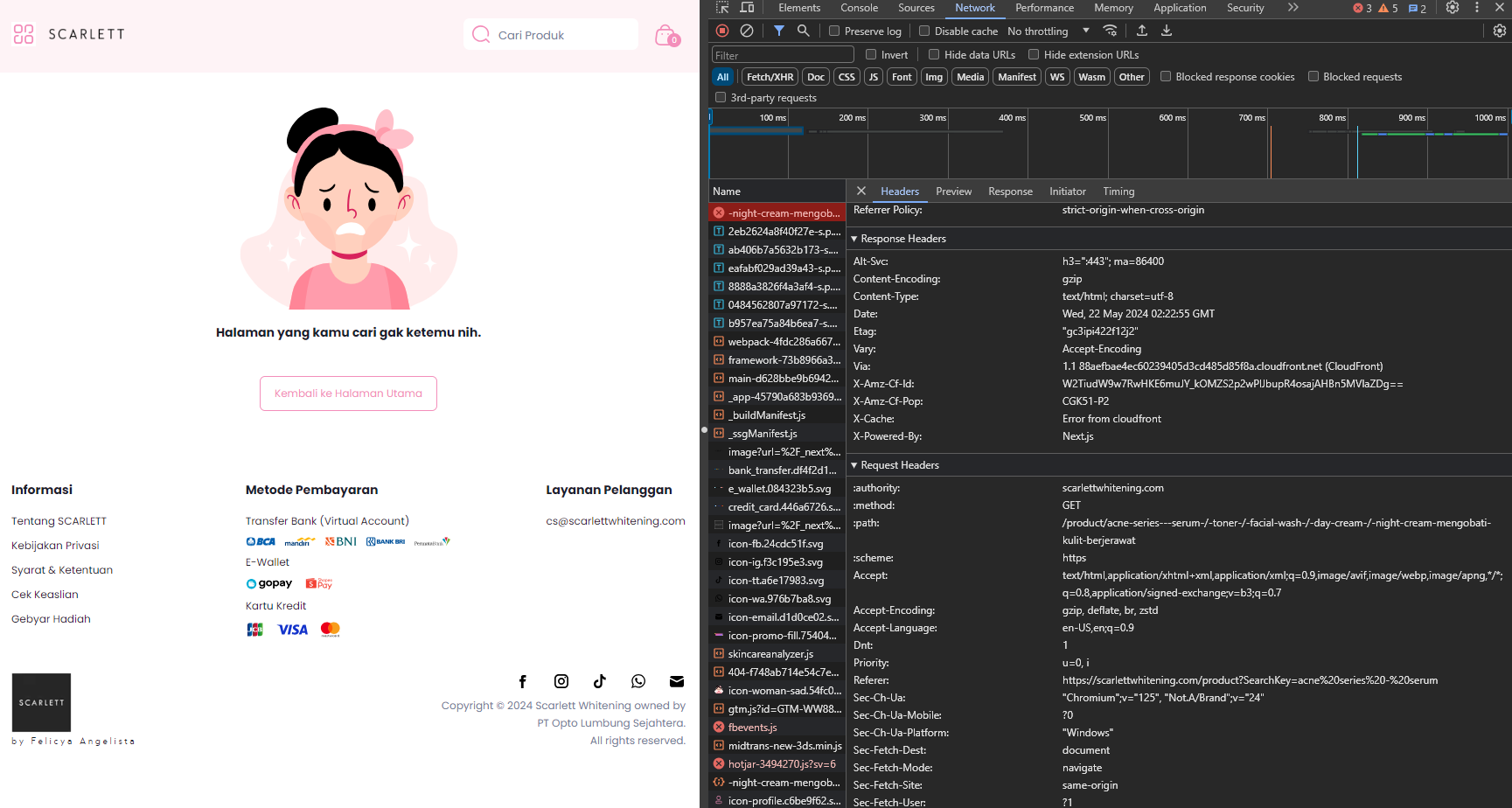Enable the 3rd-party requests checkbox
This screenshot has height=808, width=1512.
point(721,97)
